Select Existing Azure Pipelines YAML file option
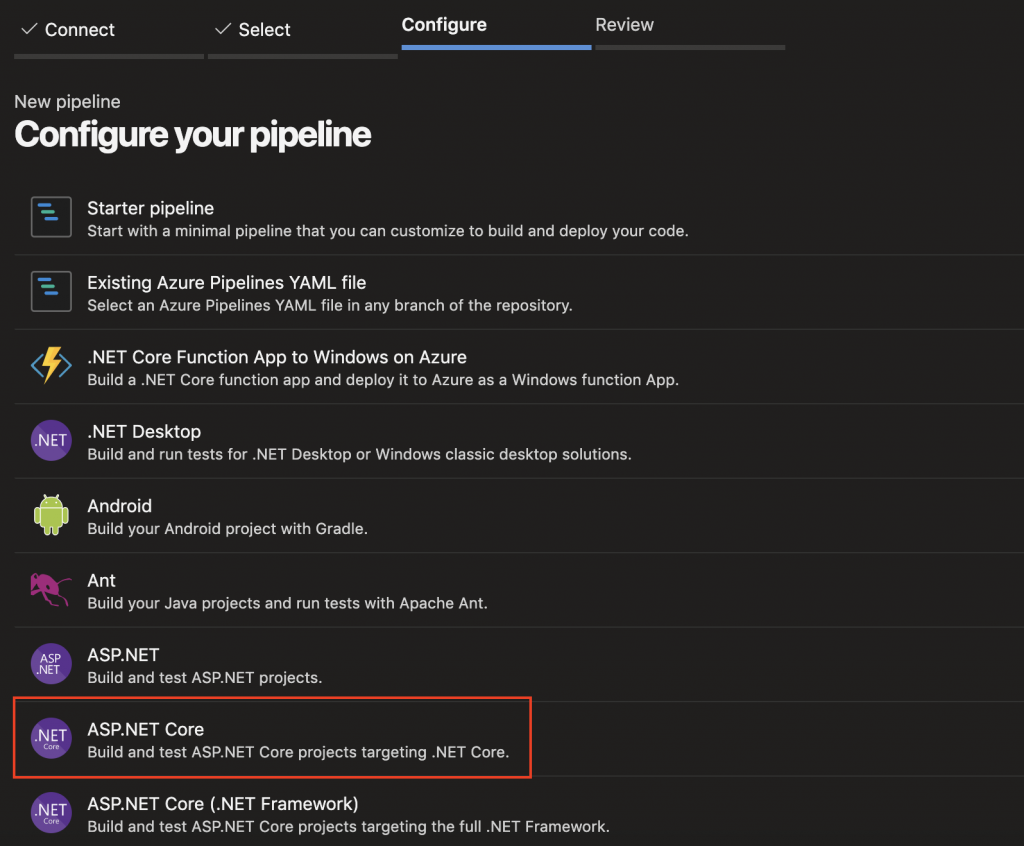1024x846 pixels. [x=226, y=283]
